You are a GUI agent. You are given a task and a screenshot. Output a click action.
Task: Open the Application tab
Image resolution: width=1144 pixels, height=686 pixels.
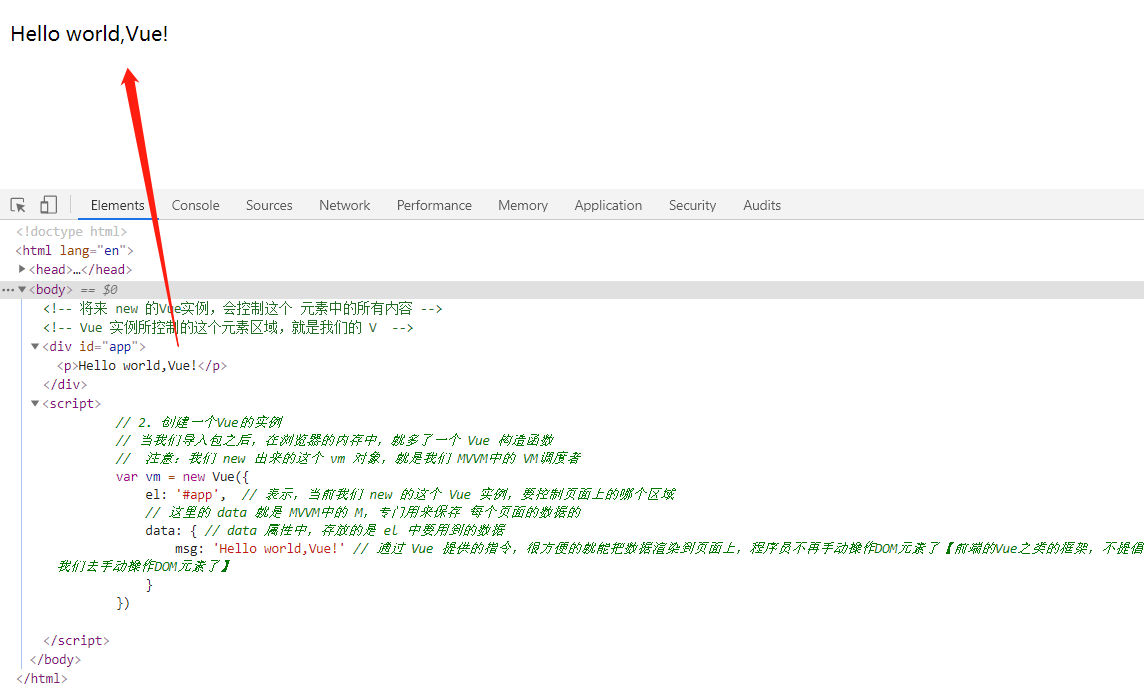tap(608, 205)
